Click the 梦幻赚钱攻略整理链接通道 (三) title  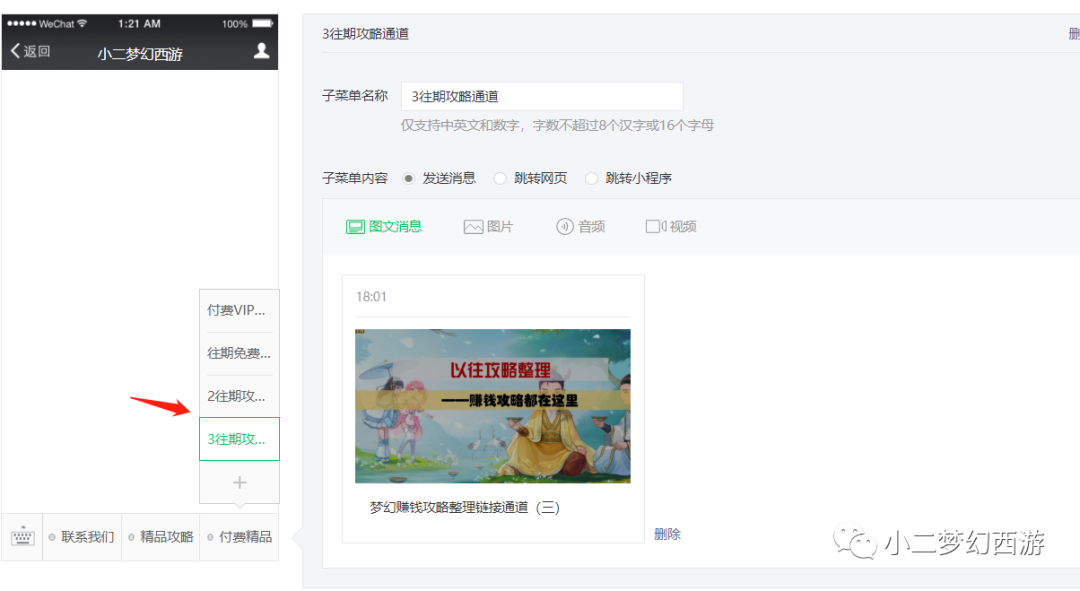point(464,508)
